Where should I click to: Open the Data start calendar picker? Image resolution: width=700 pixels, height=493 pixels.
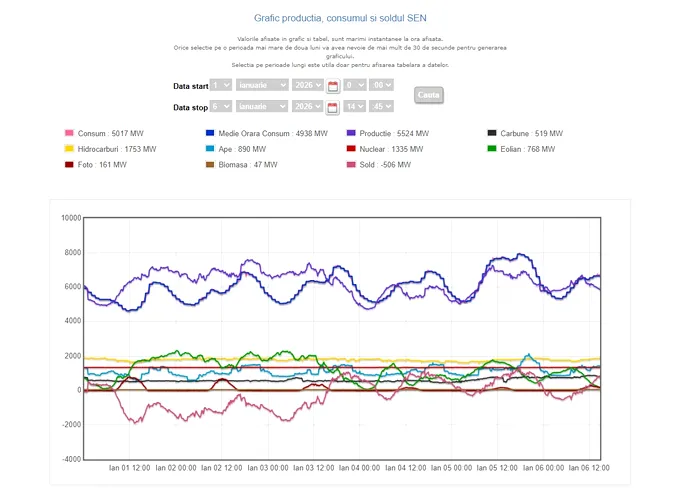tap(334, 86)
